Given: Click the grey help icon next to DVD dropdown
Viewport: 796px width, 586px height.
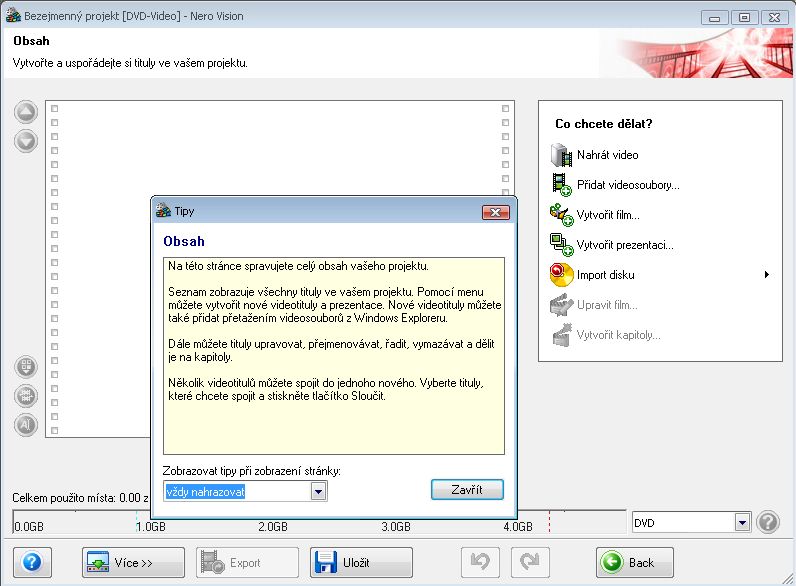Looking at the screenshot, I should pos(768,522).
